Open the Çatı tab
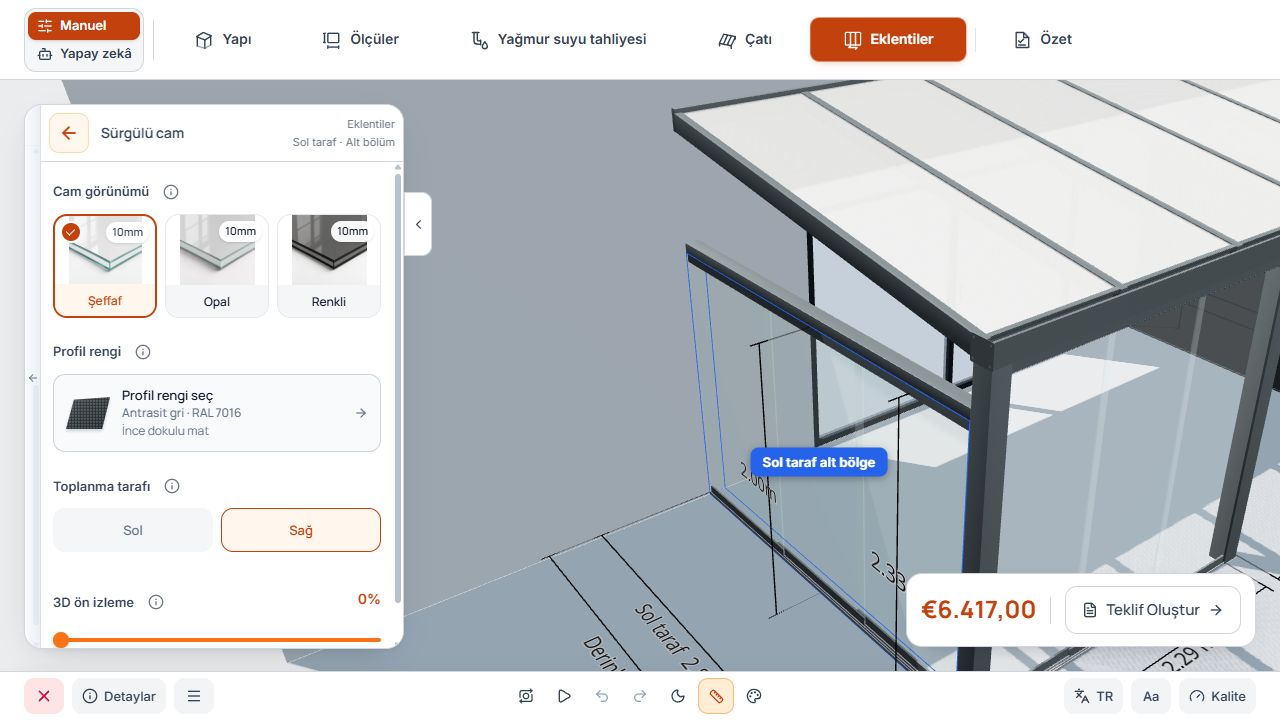This screenshot has height=720, width=1280. [745, 40]
